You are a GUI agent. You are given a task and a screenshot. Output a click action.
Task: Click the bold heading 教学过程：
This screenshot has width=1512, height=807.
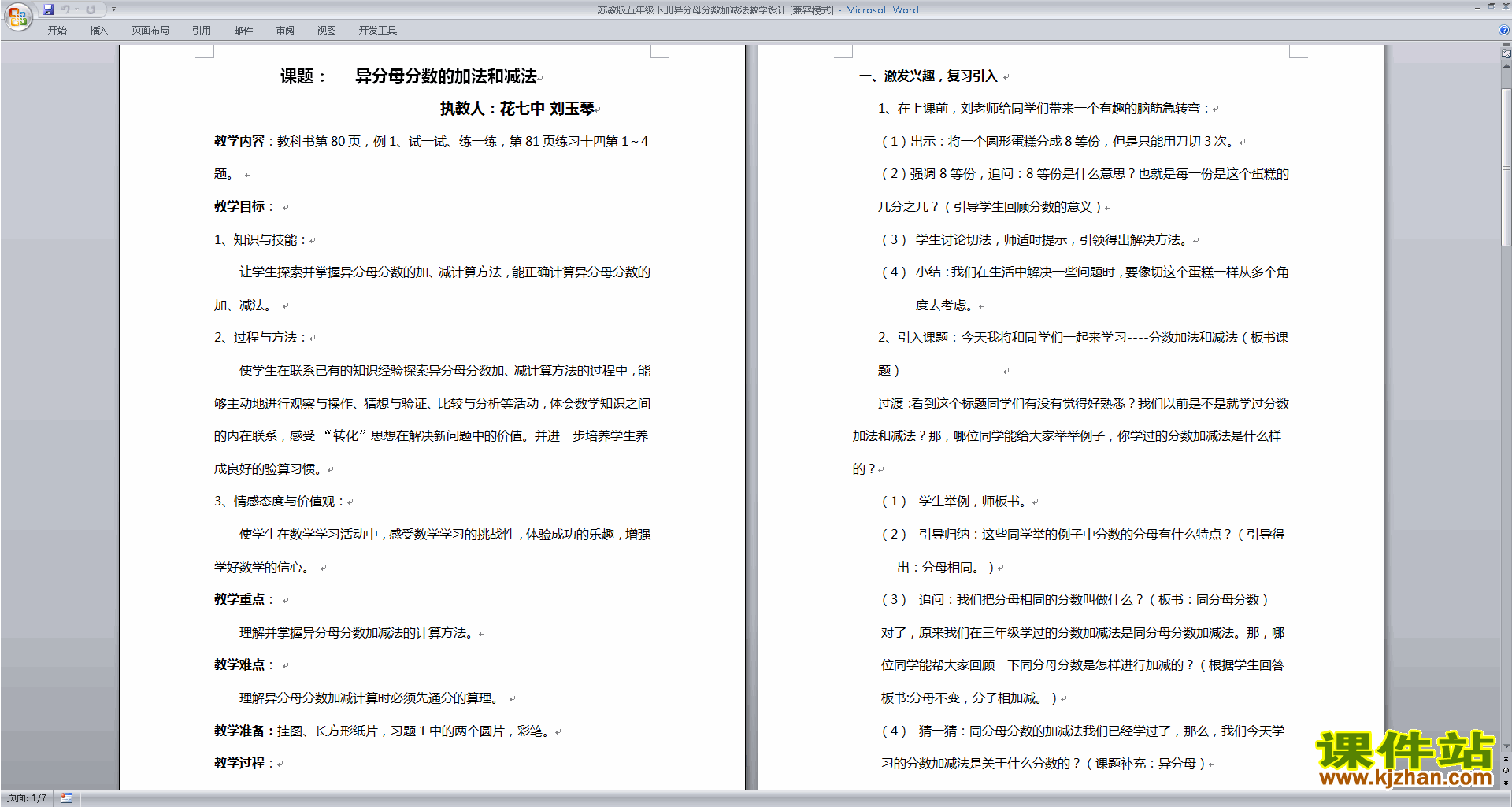coord(245,763)
